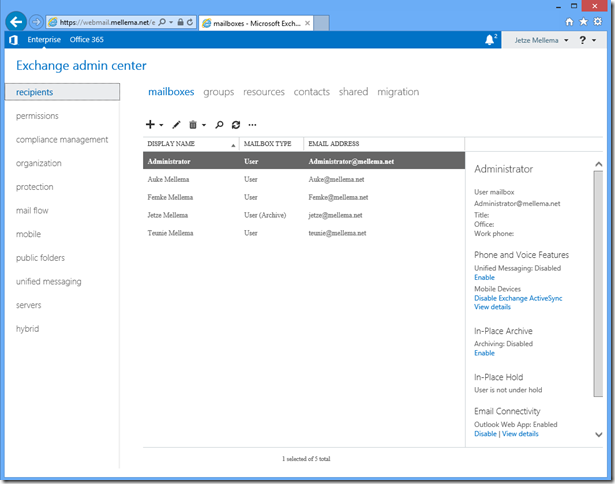
Task: Refresh the mailbox list
Action: (x=235, y=125)
